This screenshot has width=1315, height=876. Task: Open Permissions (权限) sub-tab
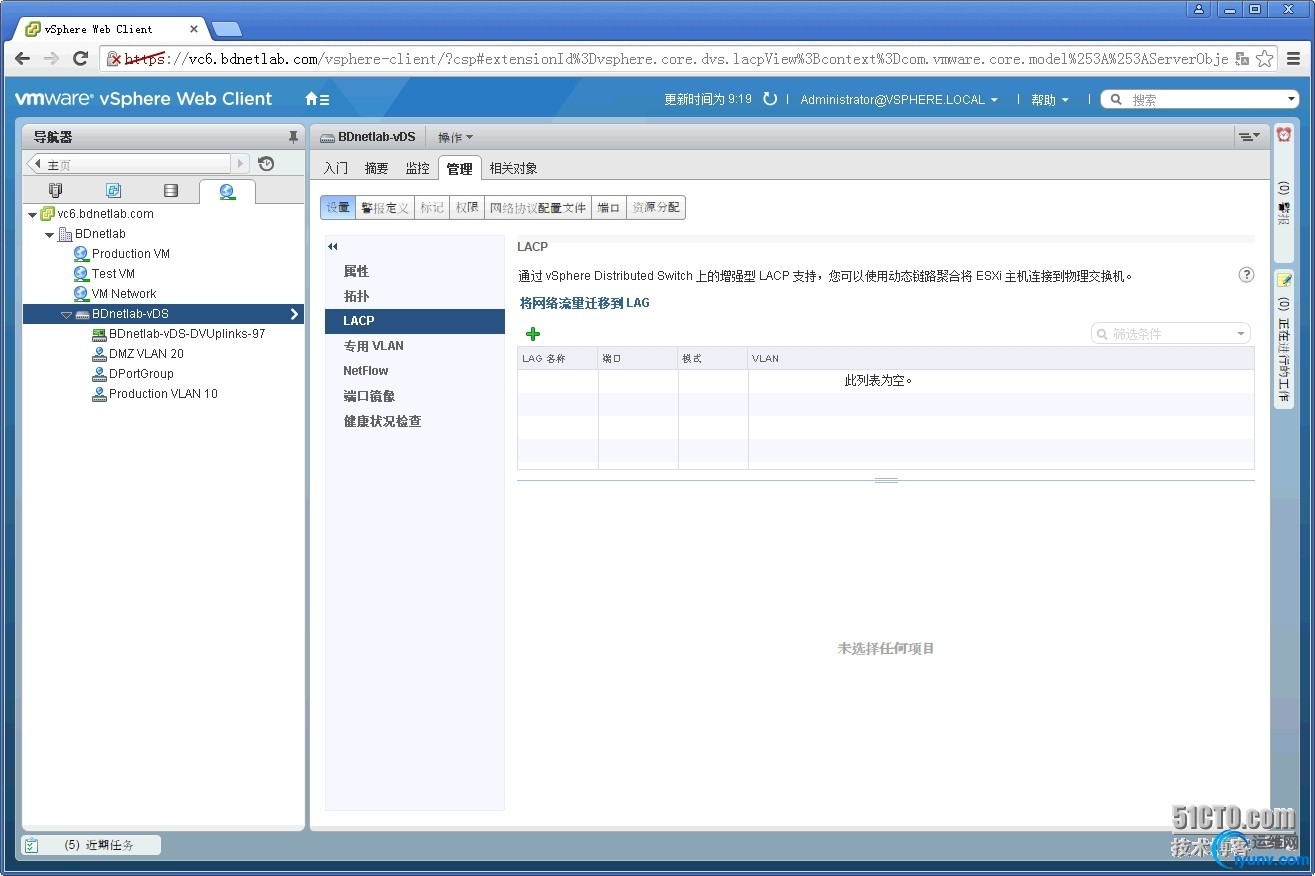click(x=467, y=207)
